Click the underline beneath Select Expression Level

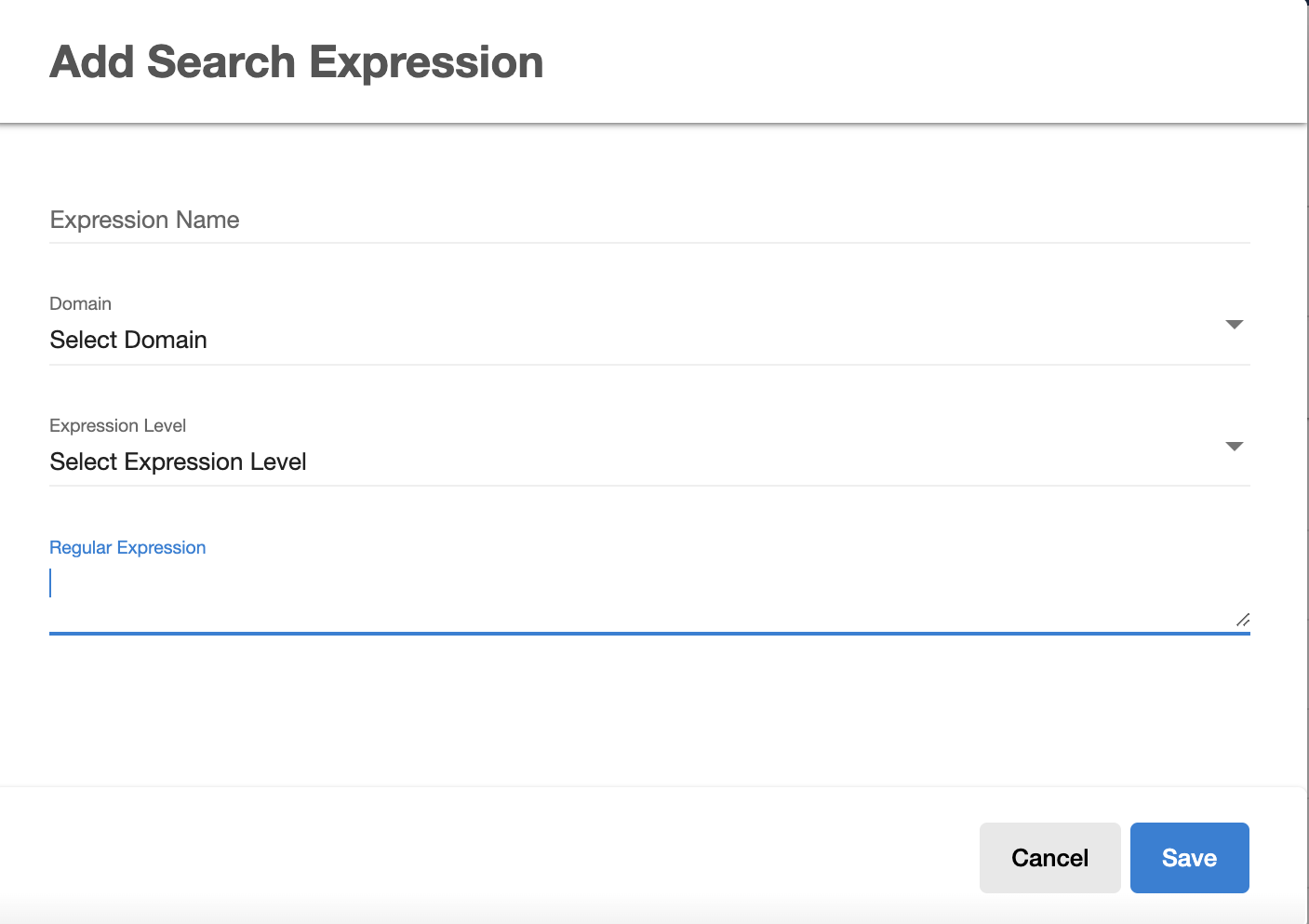(x=648, y=486)
